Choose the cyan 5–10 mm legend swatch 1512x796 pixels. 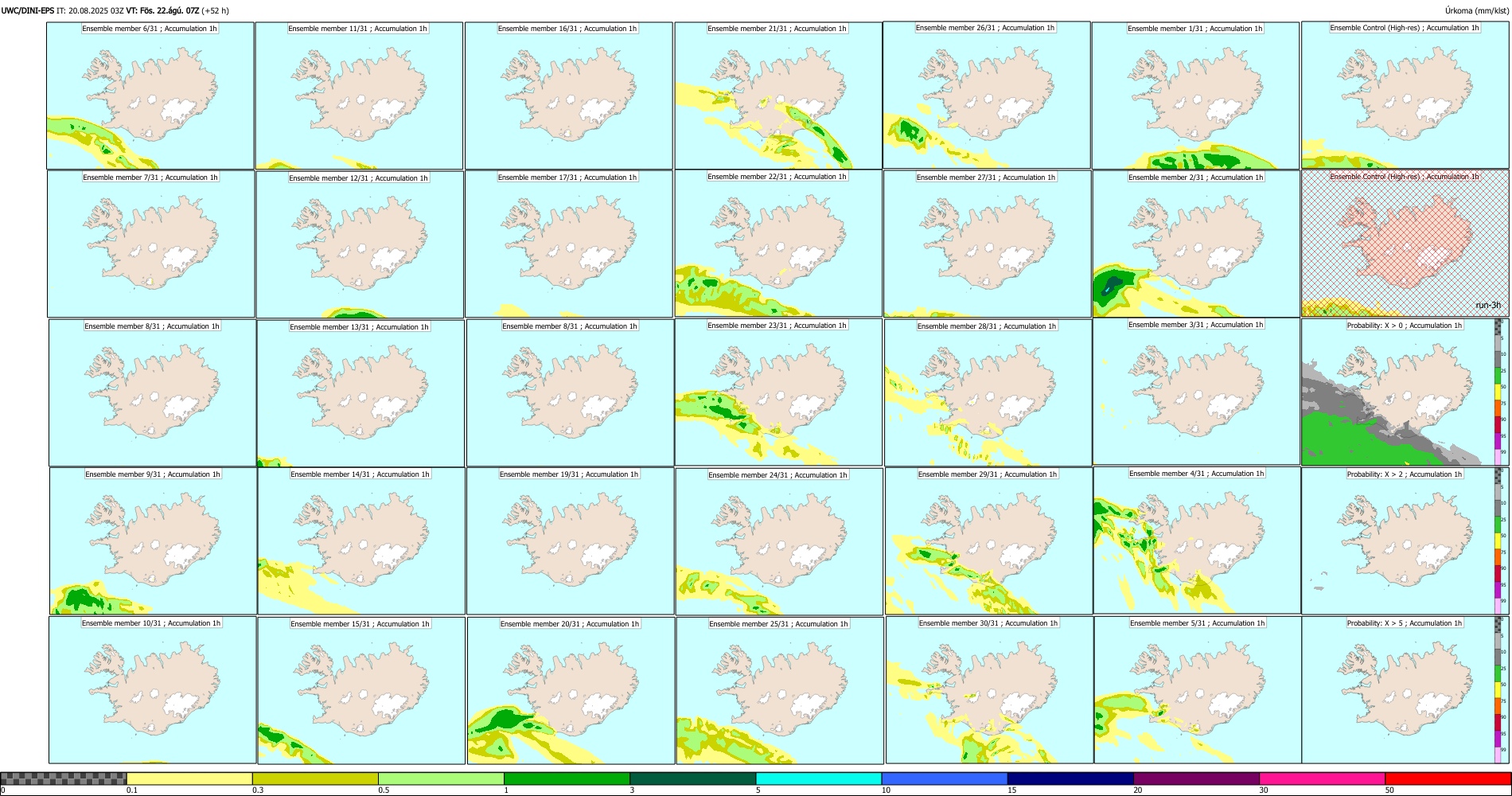click(819, 778)
